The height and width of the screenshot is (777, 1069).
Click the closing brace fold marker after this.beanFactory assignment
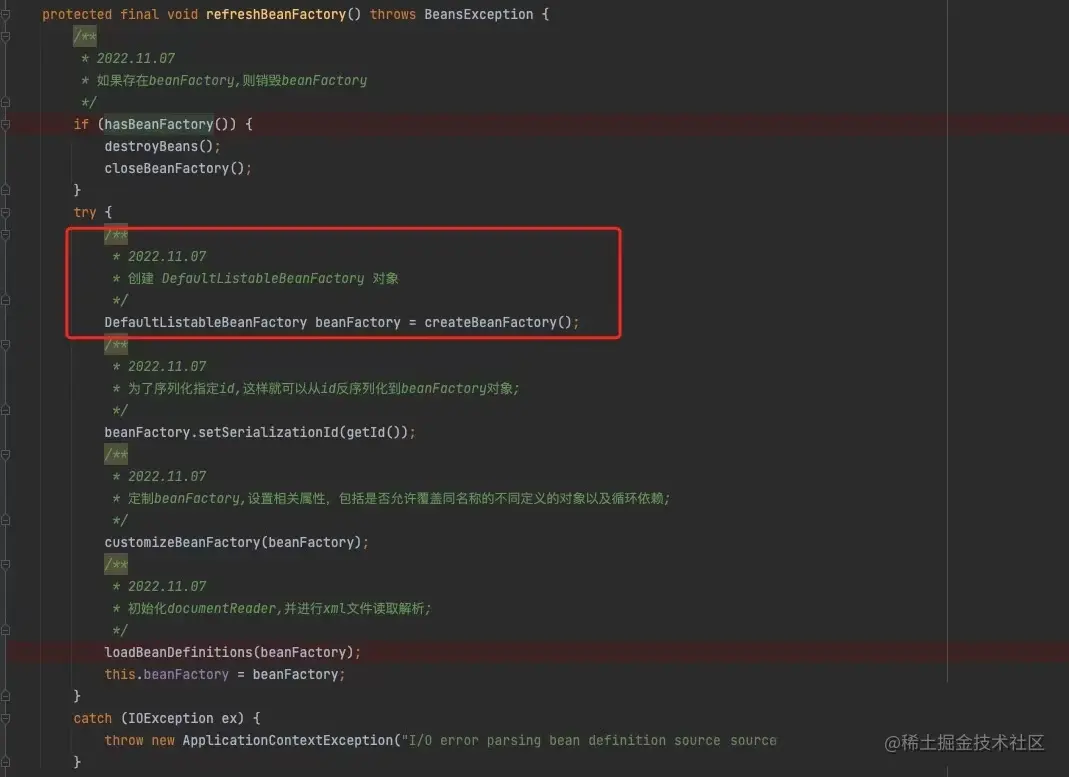5,696
